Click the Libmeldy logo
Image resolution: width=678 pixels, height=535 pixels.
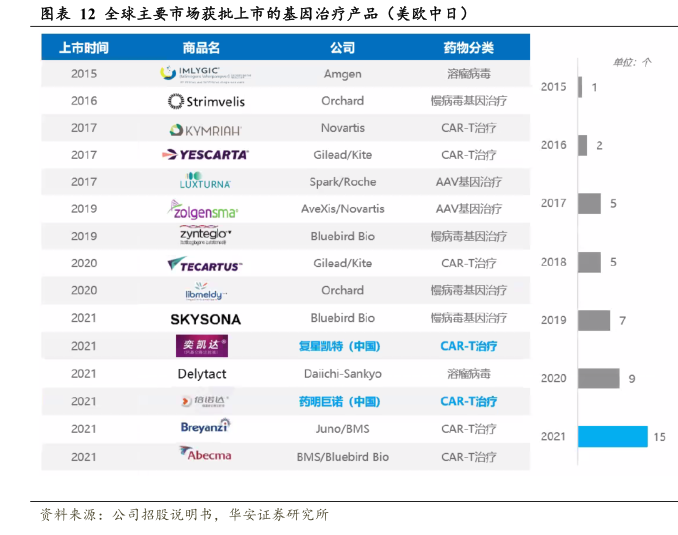(206, 290)
